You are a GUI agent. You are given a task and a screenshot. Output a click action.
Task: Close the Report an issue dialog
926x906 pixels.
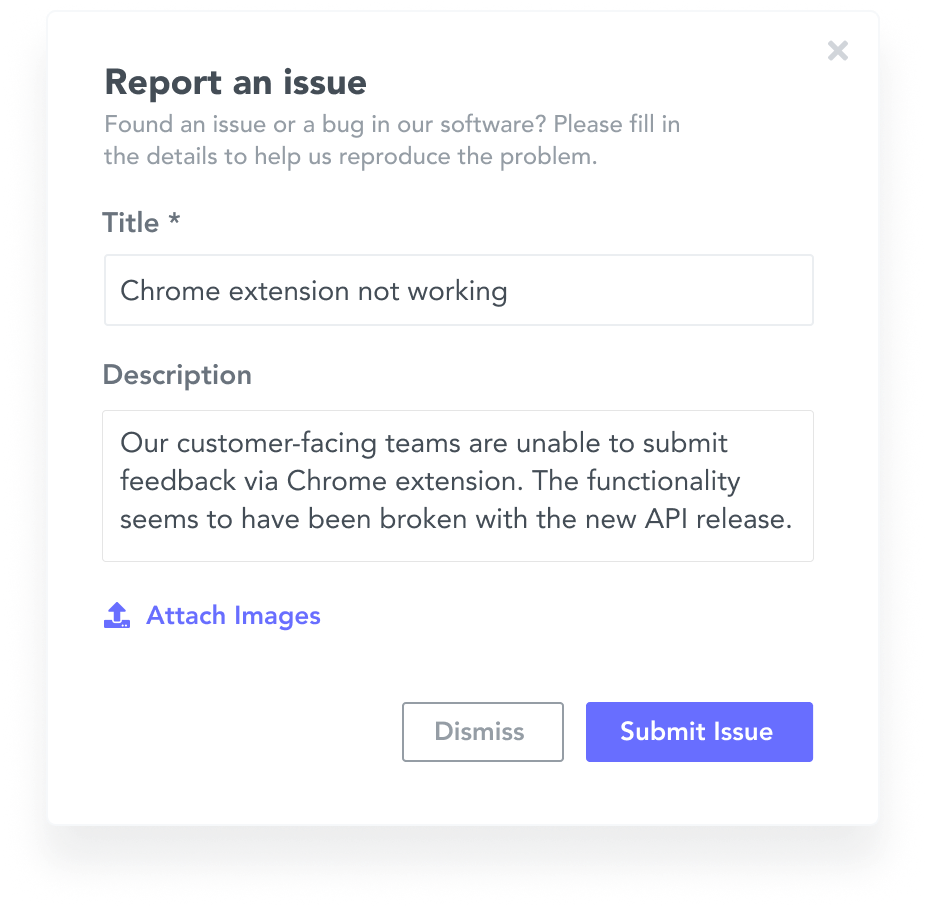pyautogui.click(x=837, y=51)
